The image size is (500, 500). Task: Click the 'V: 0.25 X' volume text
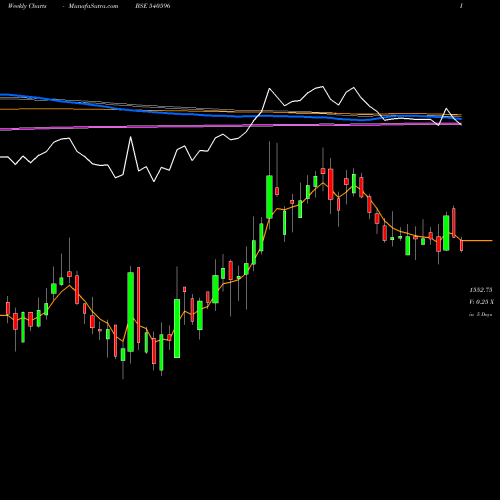click(x=481, y=302)
